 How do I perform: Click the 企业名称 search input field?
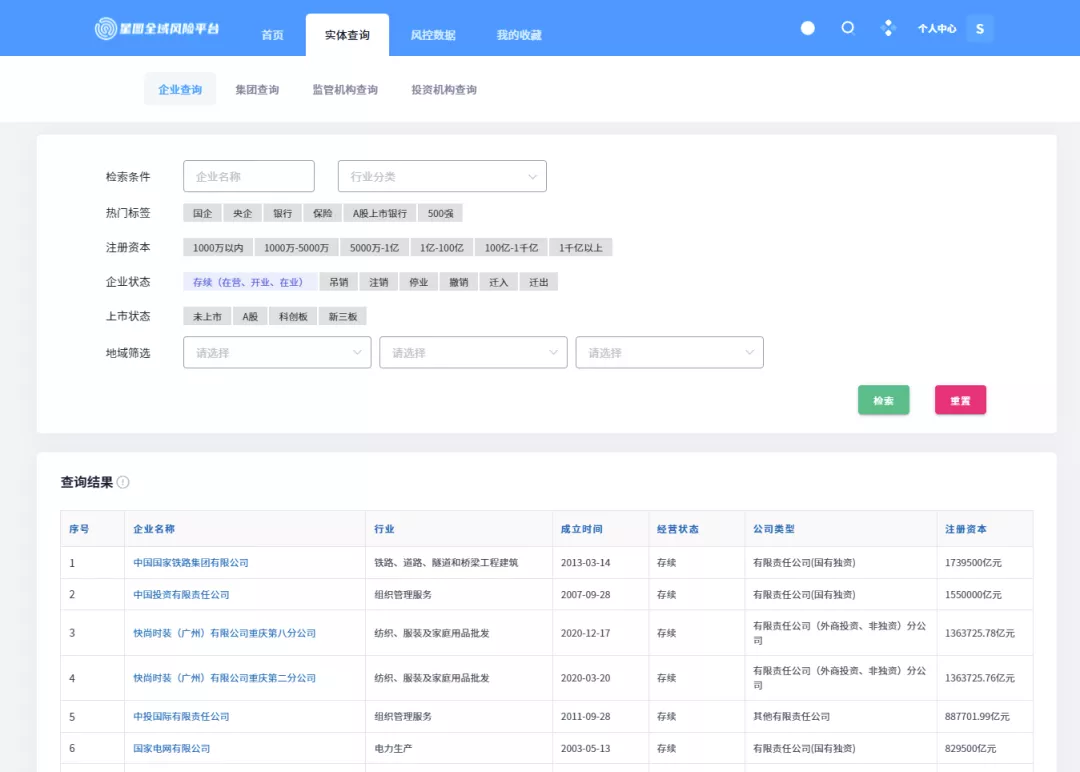(248, 176)
